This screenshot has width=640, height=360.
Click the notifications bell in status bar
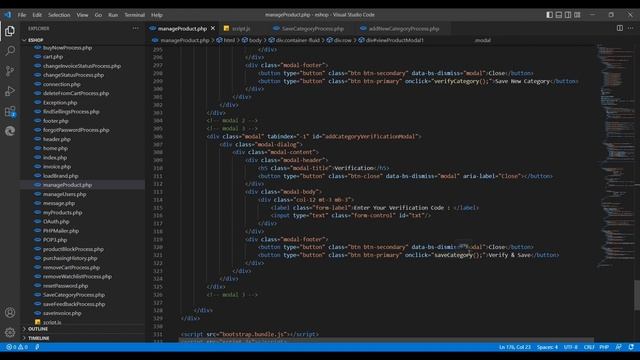631,347
